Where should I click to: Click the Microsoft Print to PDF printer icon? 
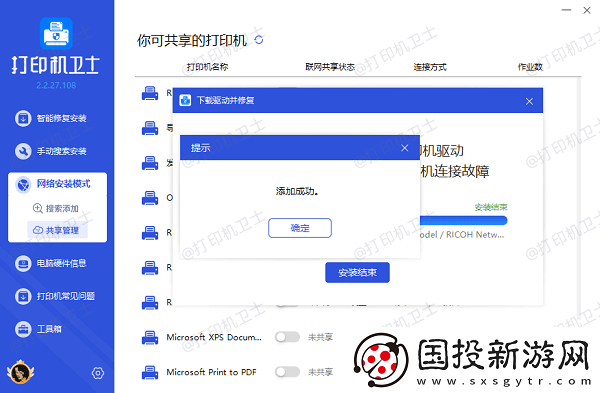pos(150,372)
